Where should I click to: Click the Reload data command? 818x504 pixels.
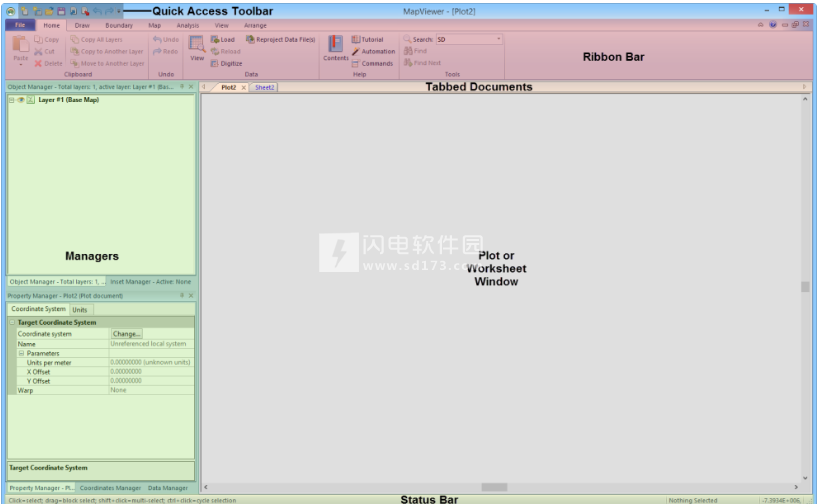point(225,52)
